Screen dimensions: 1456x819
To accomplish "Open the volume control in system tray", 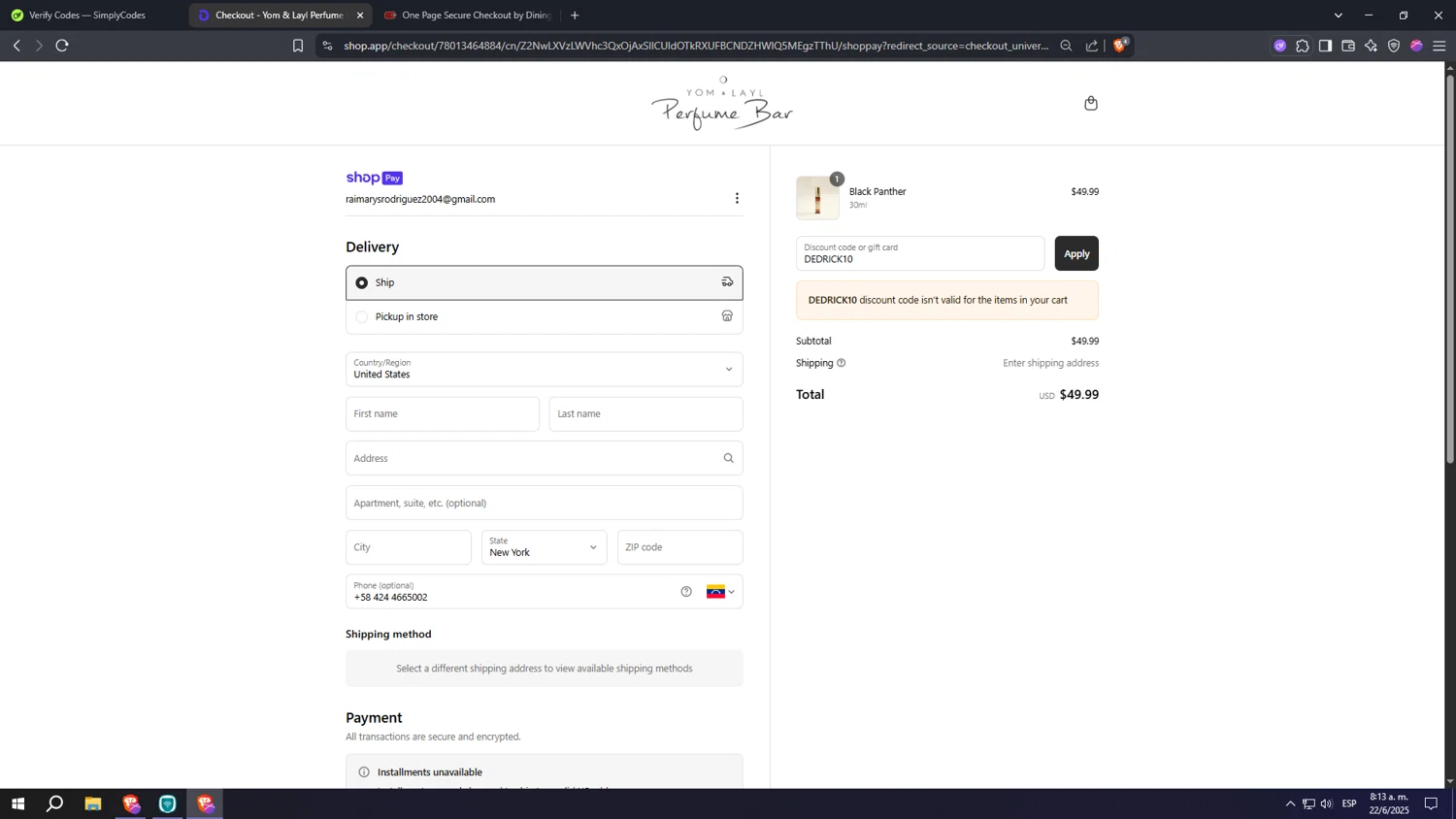I will click(1327, 803).
